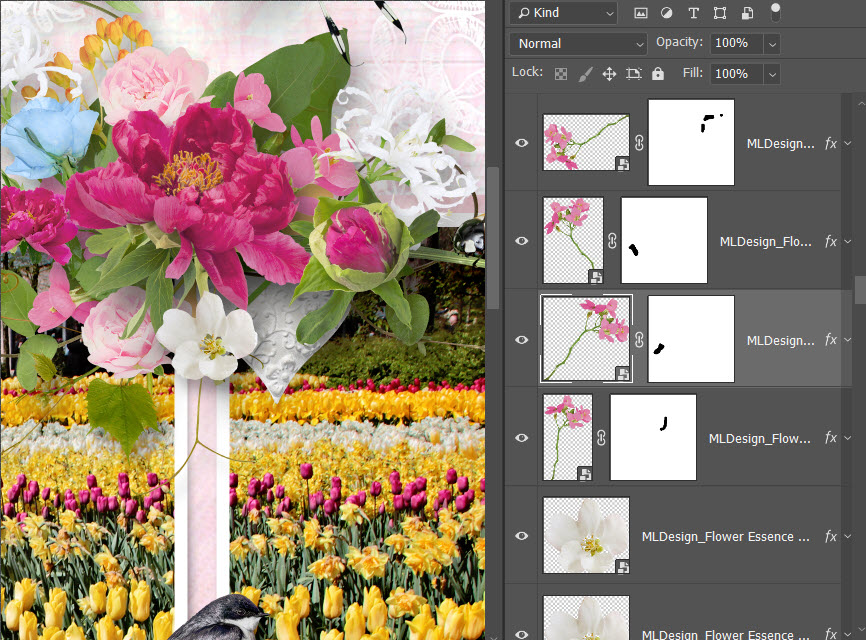Click fx icon on the selected layer
The image size is (866, 640).
pos(831,340)
